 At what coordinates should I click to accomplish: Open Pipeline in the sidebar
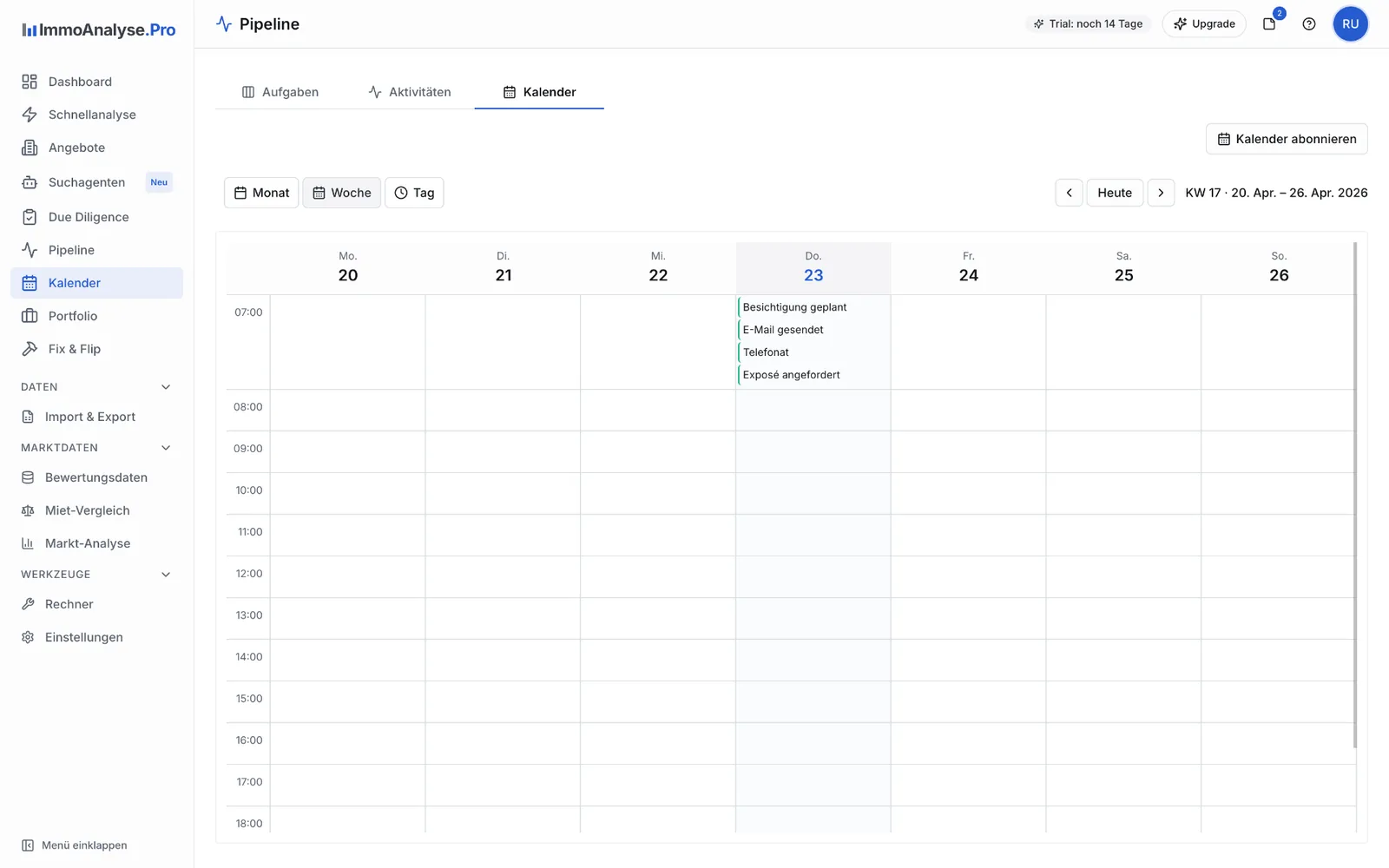click(x=96, y=250)
